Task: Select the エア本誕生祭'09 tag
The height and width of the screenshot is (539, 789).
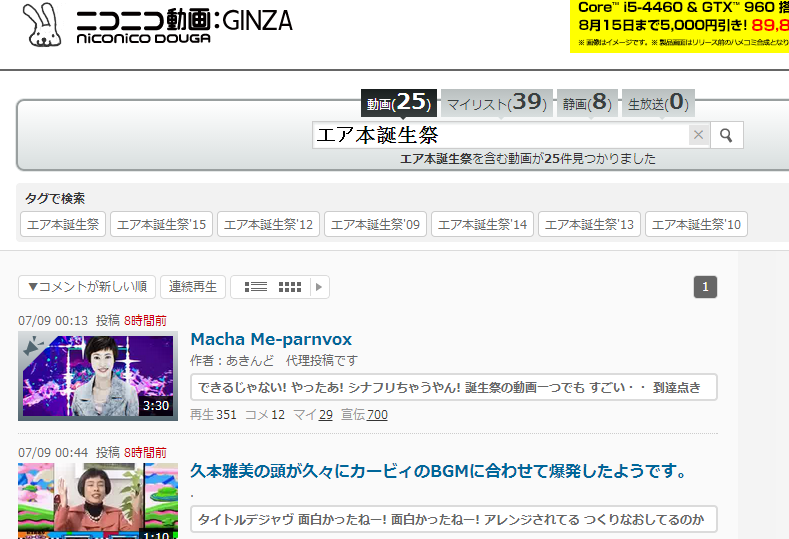Action: click(x=375, y=224)
